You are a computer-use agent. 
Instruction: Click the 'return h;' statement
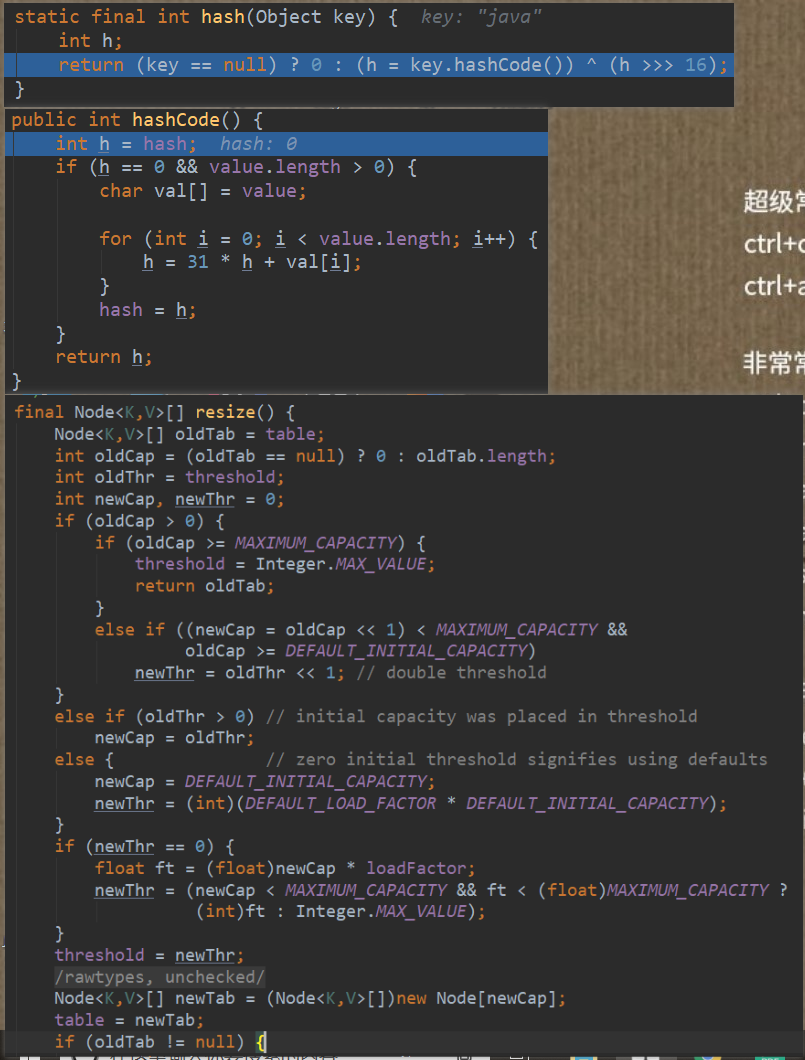(104, 357)
